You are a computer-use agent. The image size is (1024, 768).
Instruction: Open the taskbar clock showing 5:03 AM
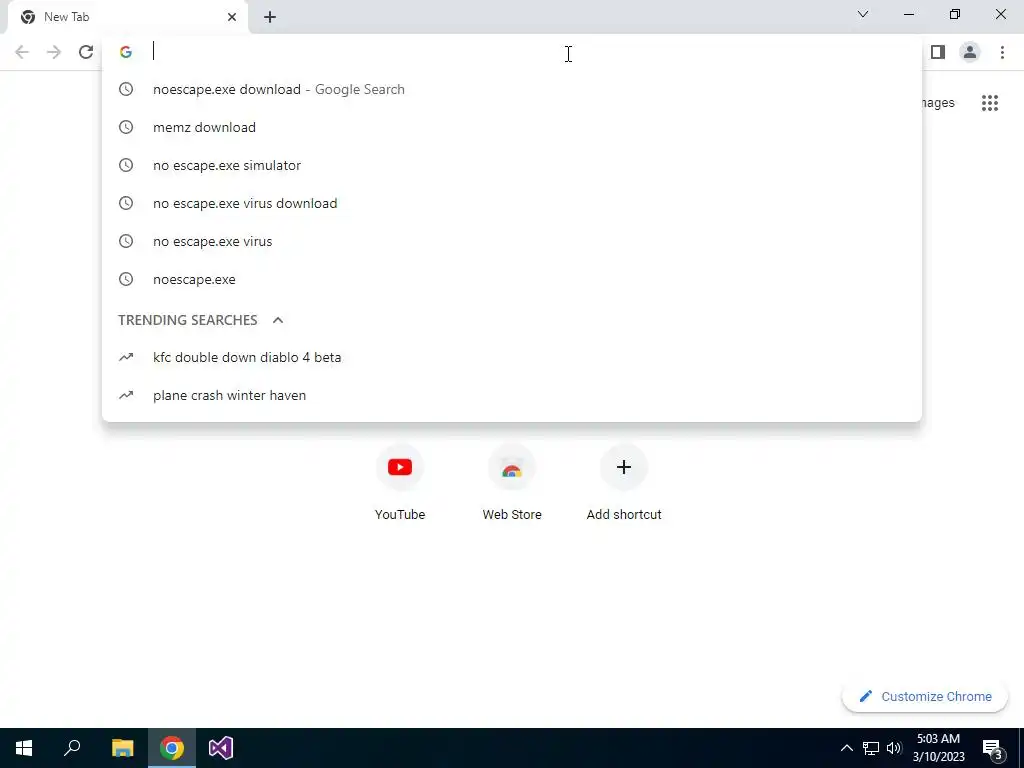(x=938, y=748)
